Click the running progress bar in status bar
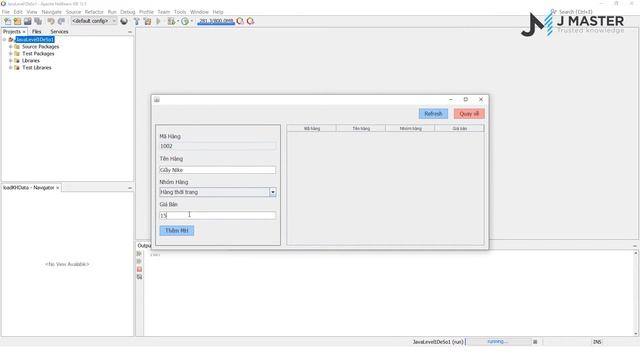The height and width of the screenshot is (360, 640). [498, 342]
